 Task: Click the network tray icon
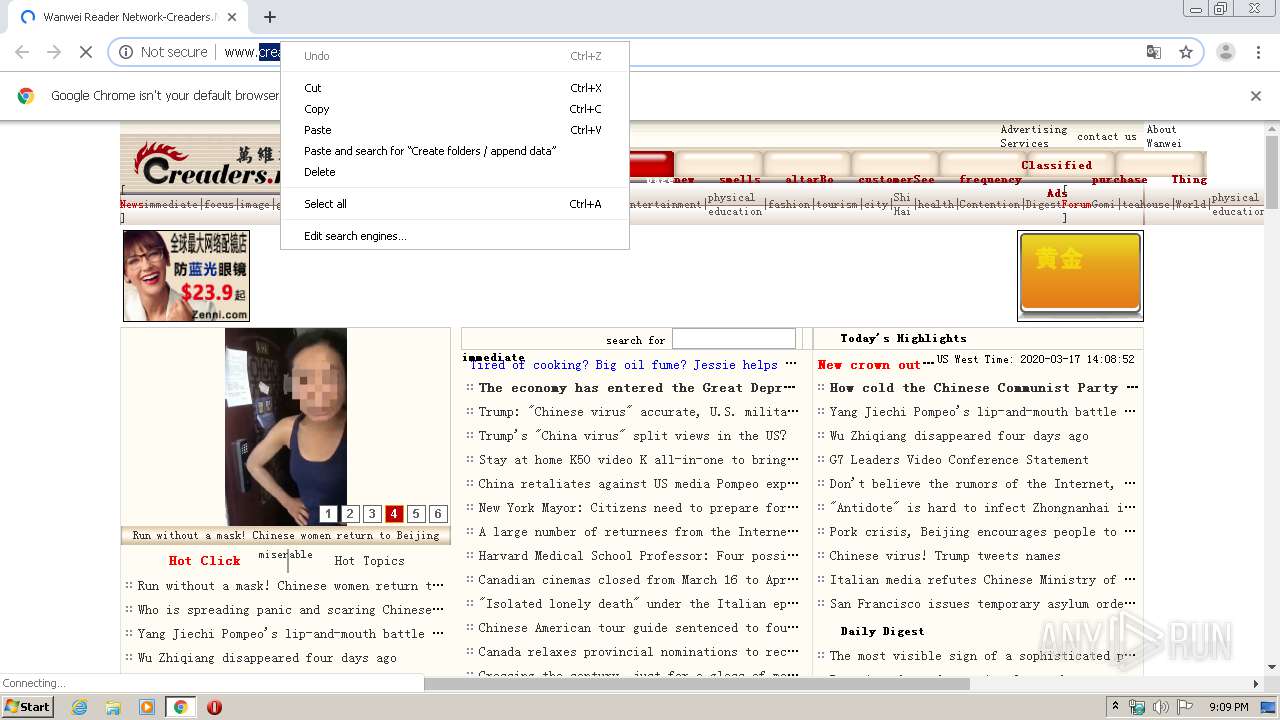click(x=1137, y=707)
